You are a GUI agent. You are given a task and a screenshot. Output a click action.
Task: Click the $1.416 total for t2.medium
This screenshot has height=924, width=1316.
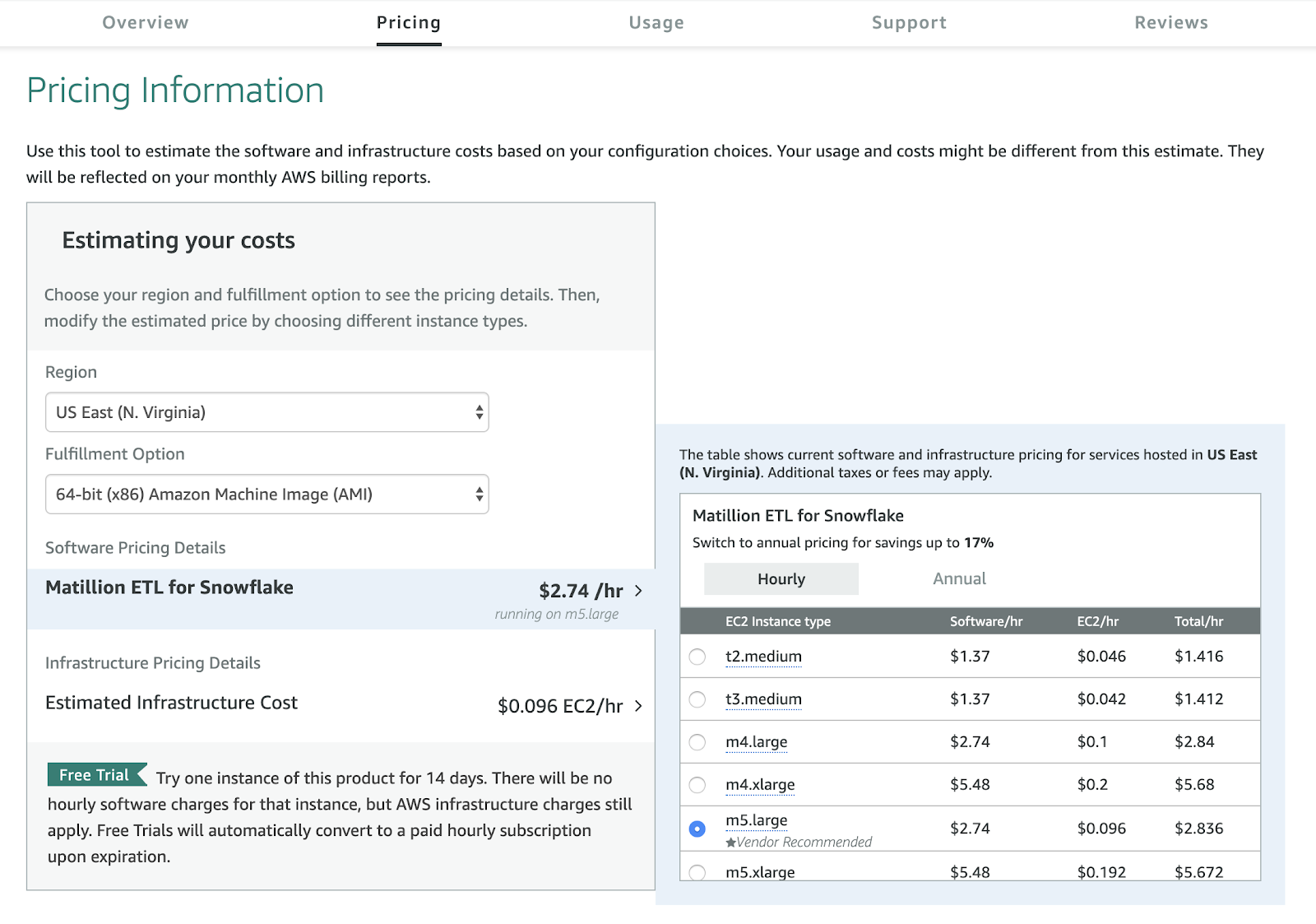(x=1198, y=657)
